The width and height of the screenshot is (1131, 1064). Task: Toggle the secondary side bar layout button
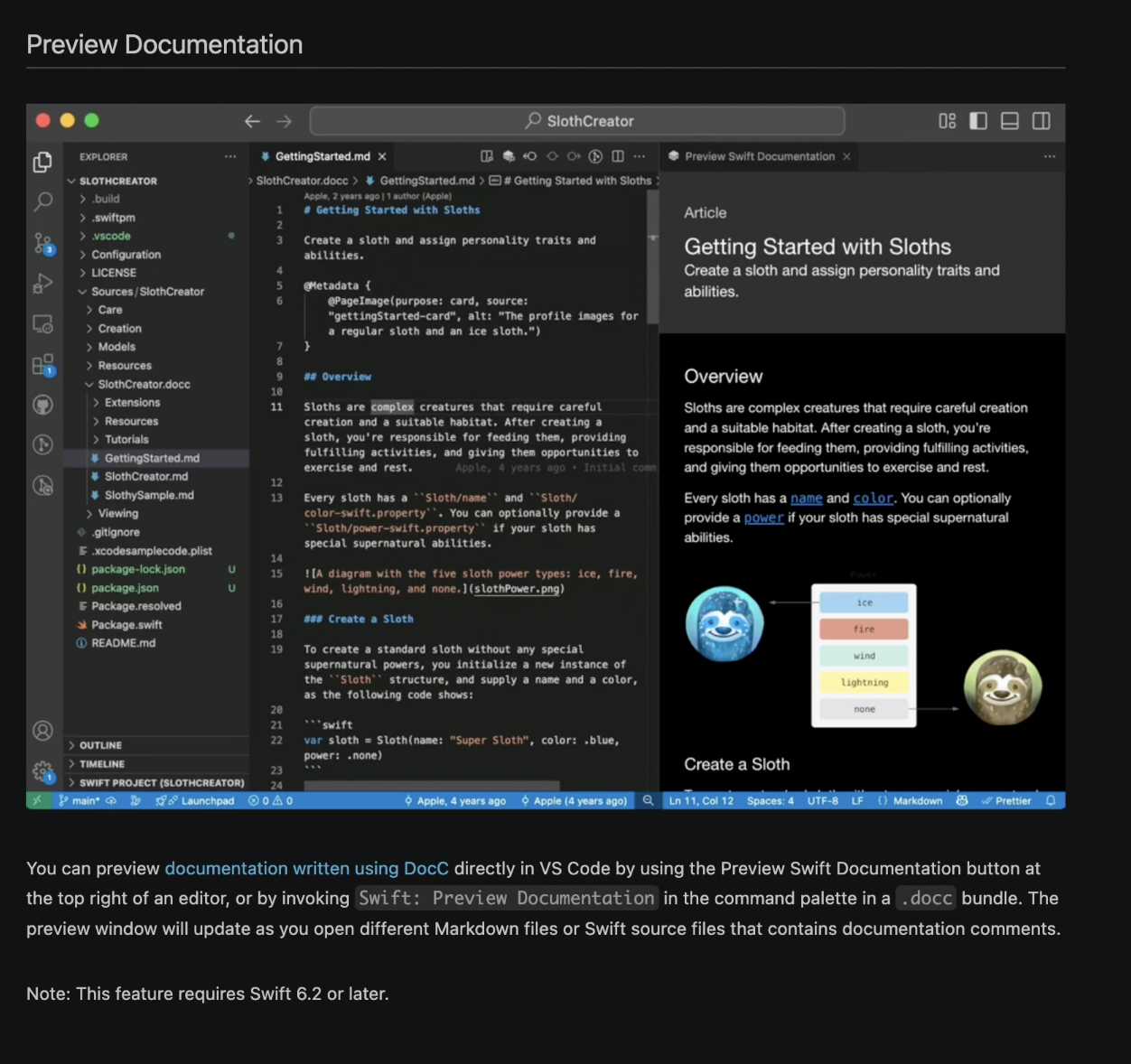point(1042,121)
